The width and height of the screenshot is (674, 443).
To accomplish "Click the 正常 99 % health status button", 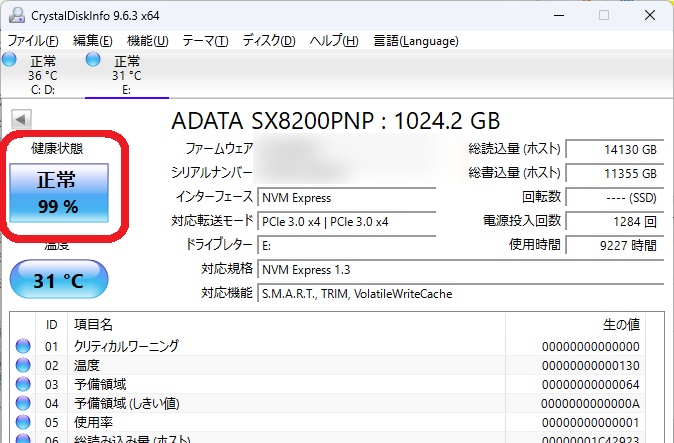I will coord(59,192).
